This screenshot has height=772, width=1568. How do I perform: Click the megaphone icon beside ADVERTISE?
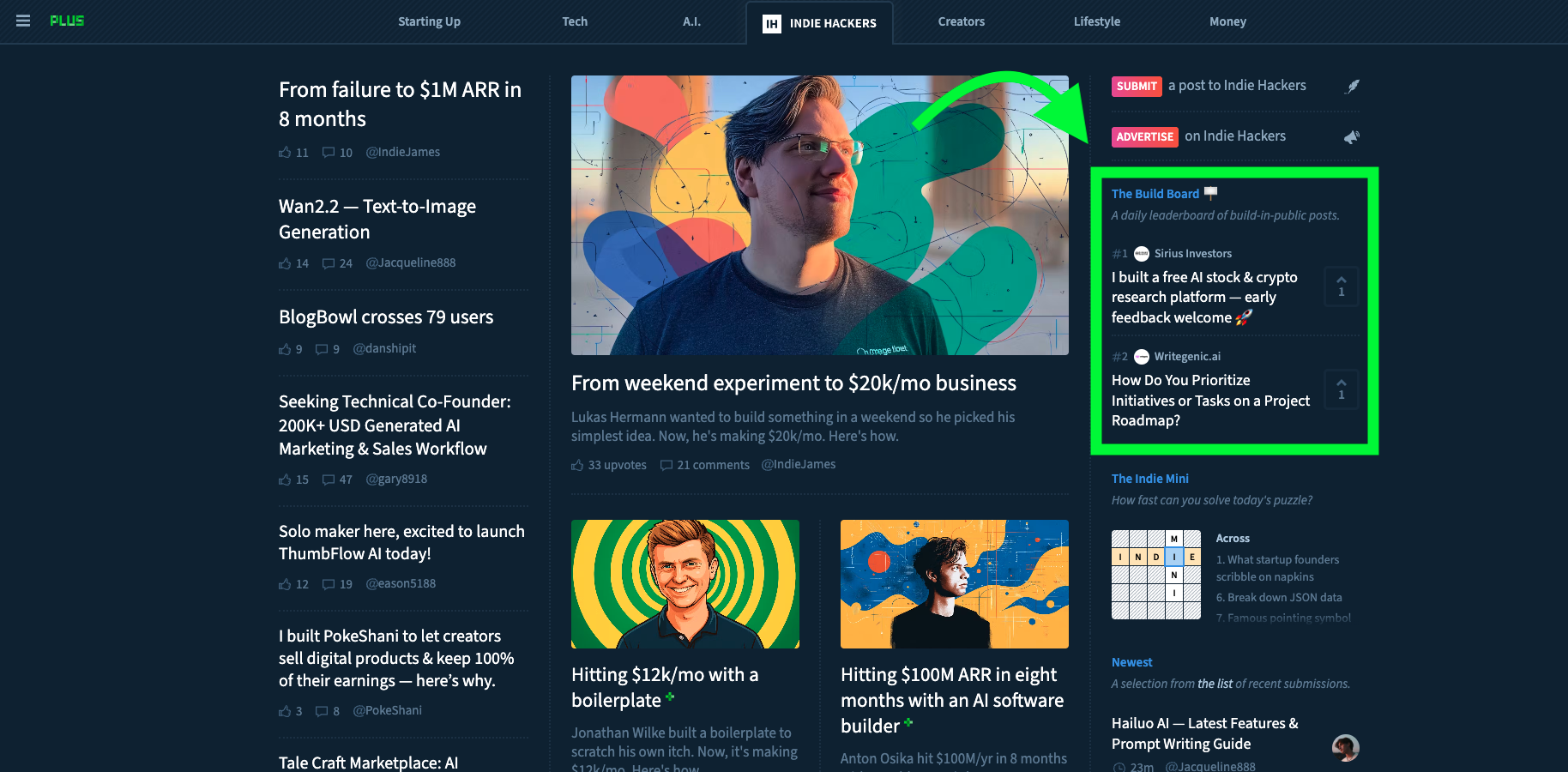pos(1353,136)
